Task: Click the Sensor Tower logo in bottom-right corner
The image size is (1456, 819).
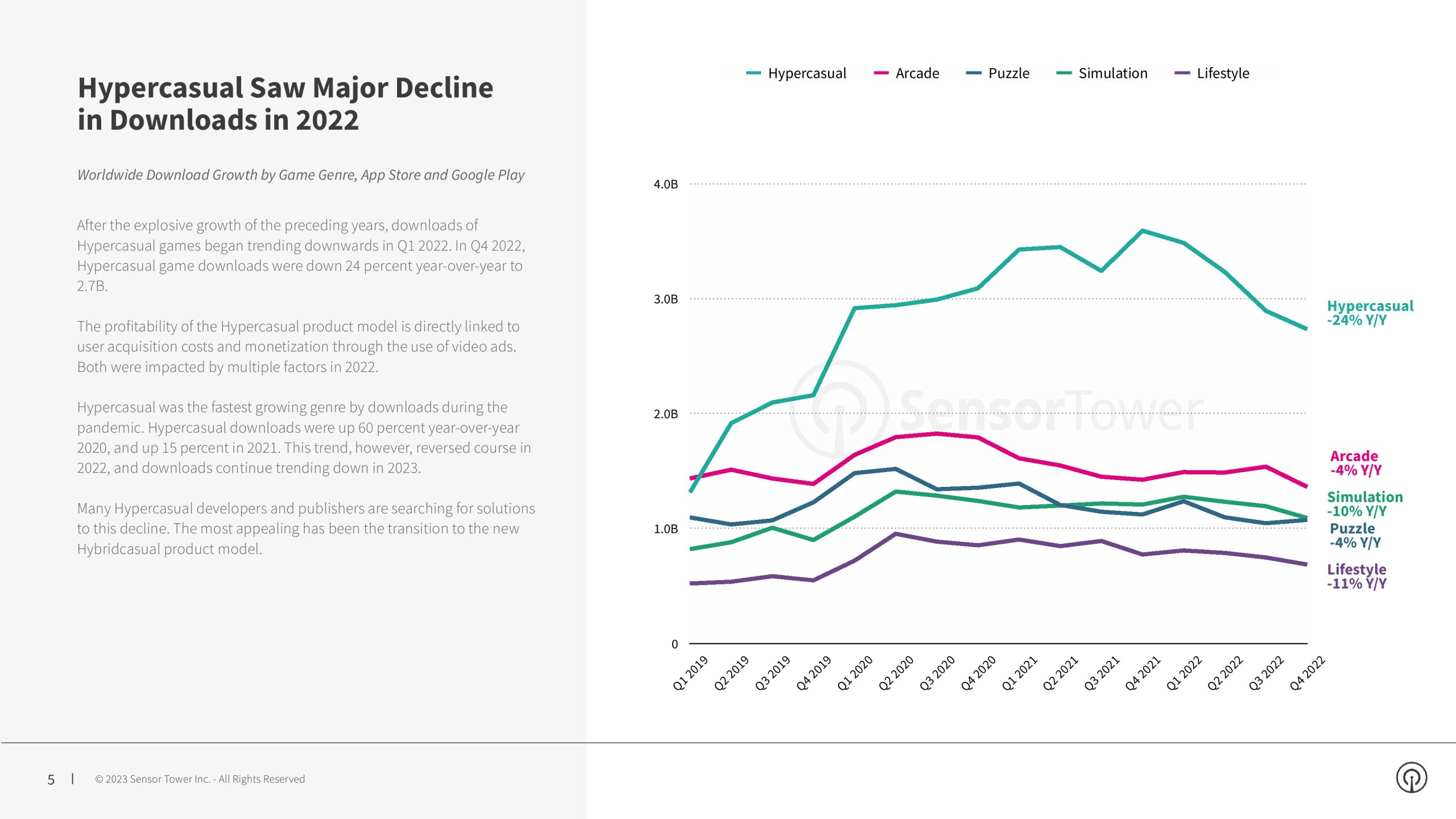Action: 1411,777
